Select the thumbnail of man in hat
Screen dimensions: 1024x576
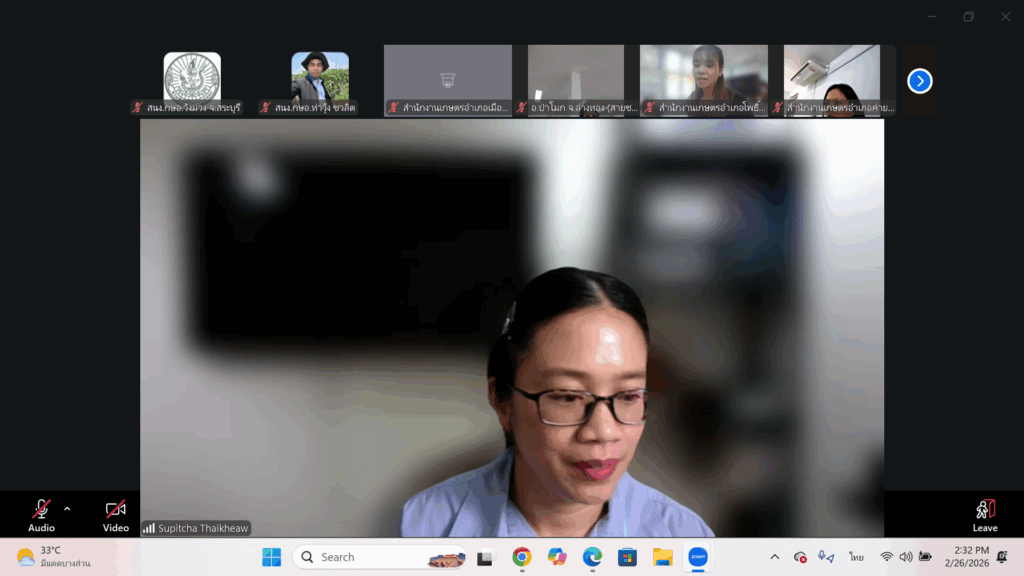tap(320, 77)
